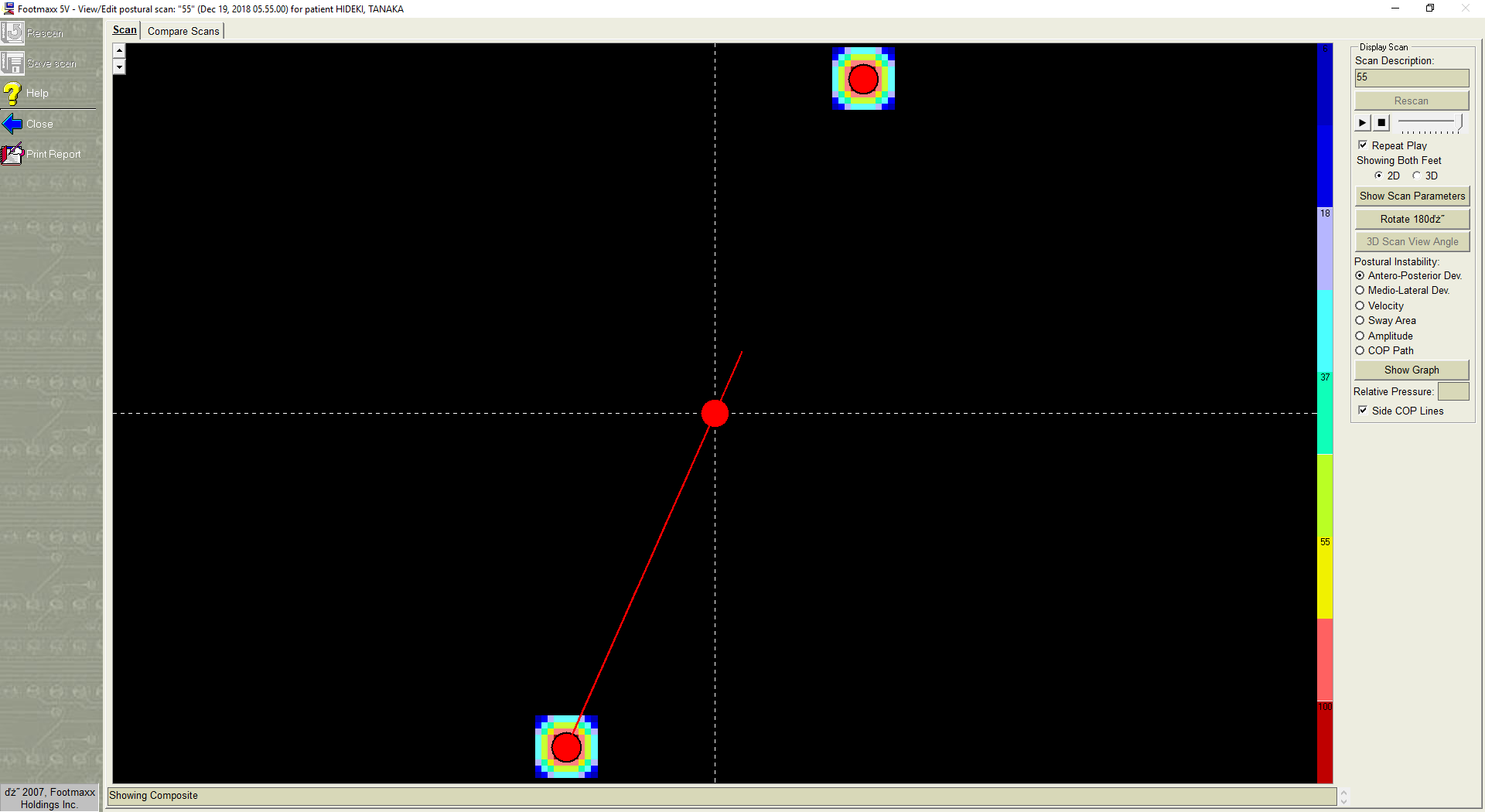Open Print Report from sidebar icon

click(12, 154)
